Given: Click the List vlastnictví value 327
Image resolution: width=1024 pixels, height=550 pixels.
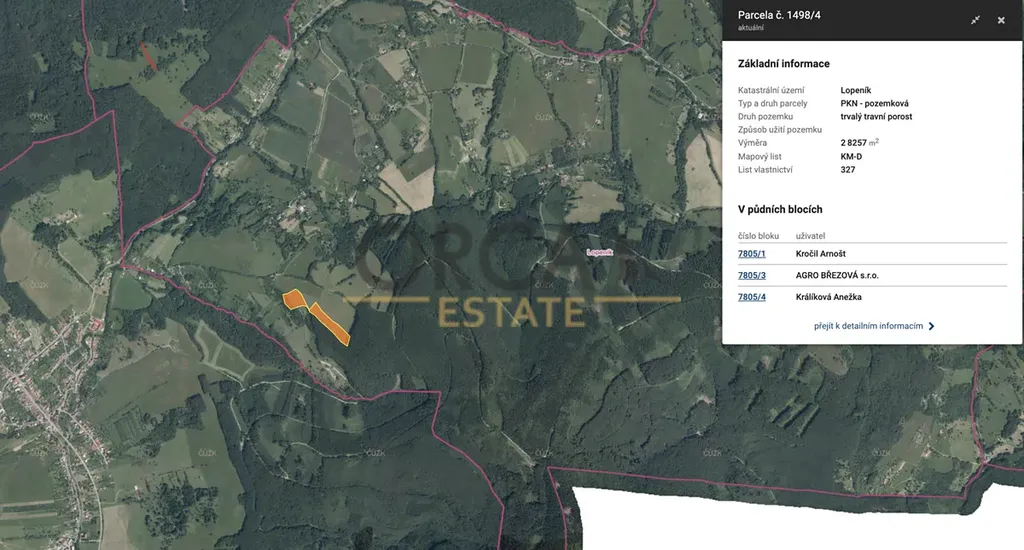Looking at the screenshot, I should [x=848, y=170].
